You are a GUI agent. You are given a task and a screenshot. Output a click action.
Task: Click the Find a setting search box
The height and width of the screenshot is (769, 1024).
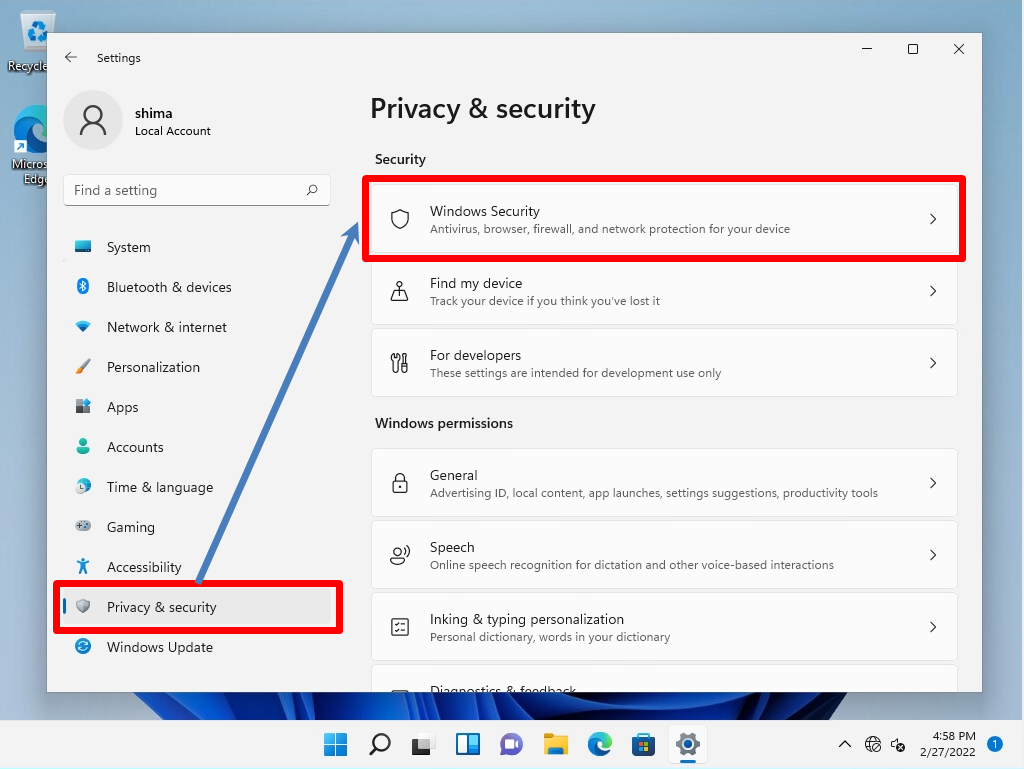point(197,190)
